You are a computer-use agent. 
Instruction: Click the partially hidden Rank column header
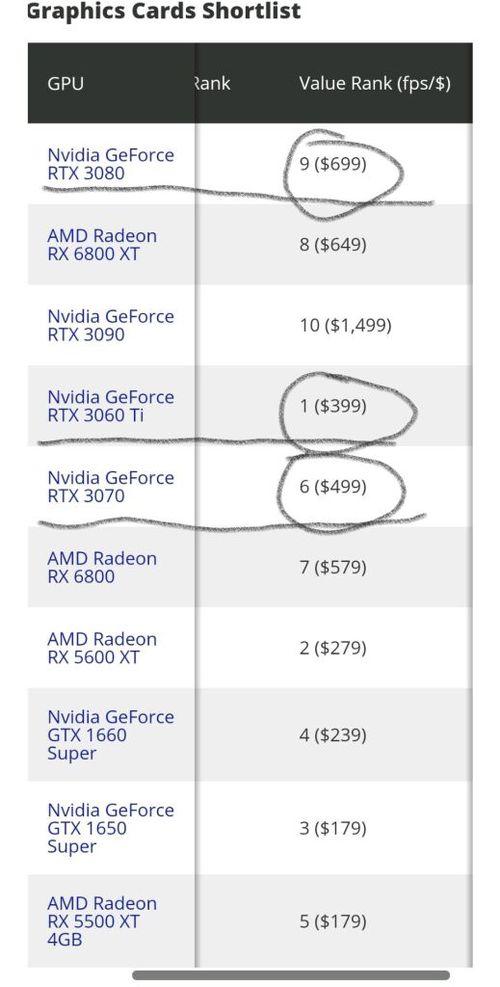pyautogui.click(x=212, y=83)
